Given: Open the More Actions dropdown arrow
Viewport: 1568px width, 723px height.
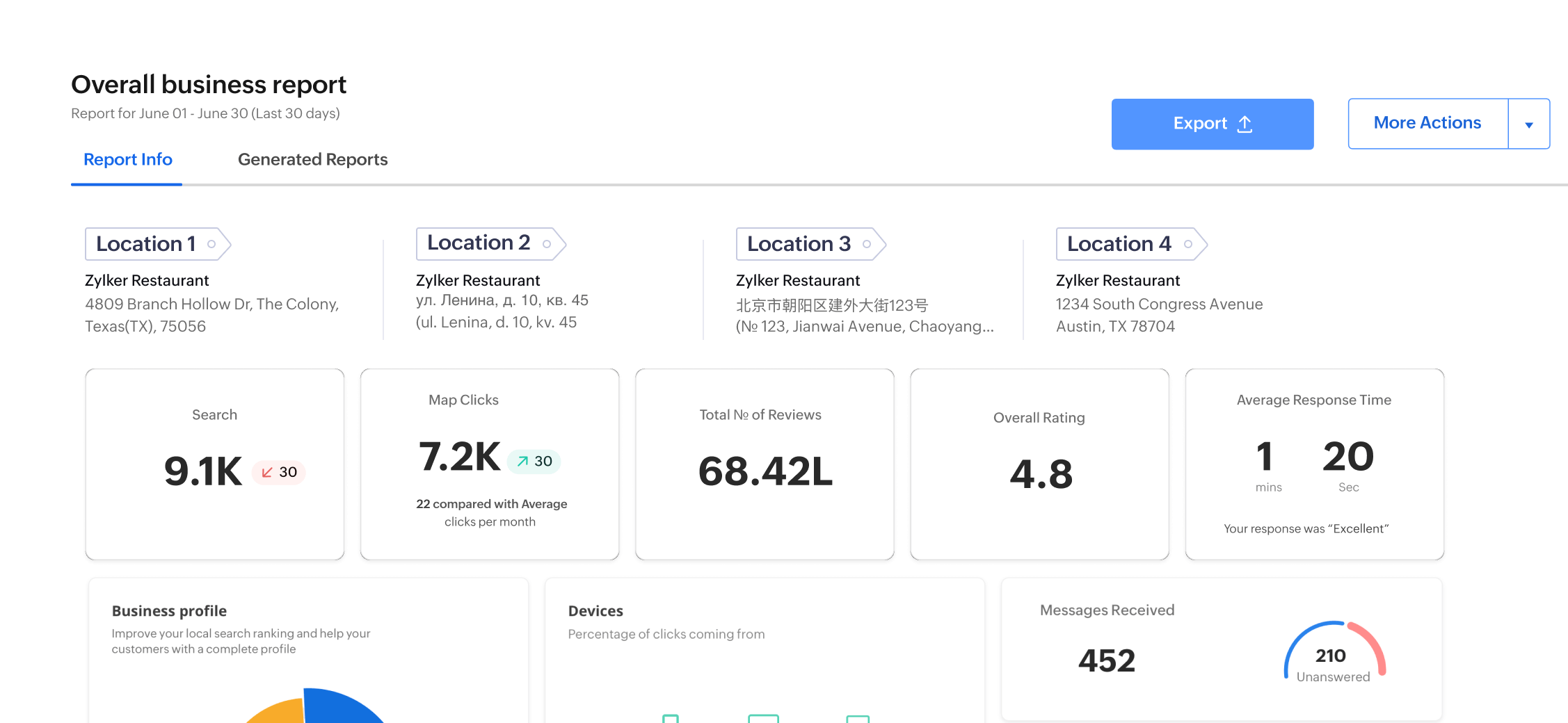Looking at the screenshot, I should pyautogui.click(x=1529, y=123).
